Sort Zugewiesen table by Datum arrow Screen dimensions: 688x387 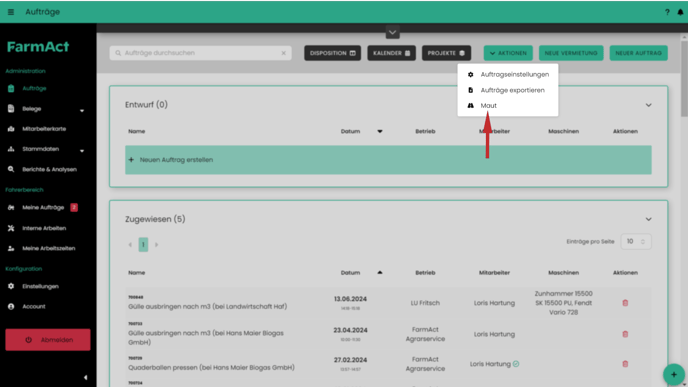[x=380, y=272]
